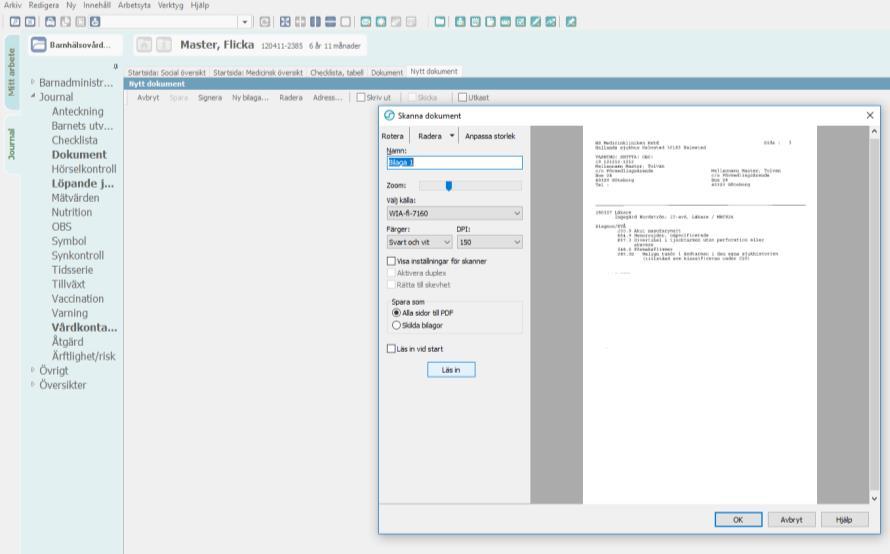Screen dimensions: 890x554
Task: Click the small pin icon above the navigation tree
Action: (x=115, y=66)
